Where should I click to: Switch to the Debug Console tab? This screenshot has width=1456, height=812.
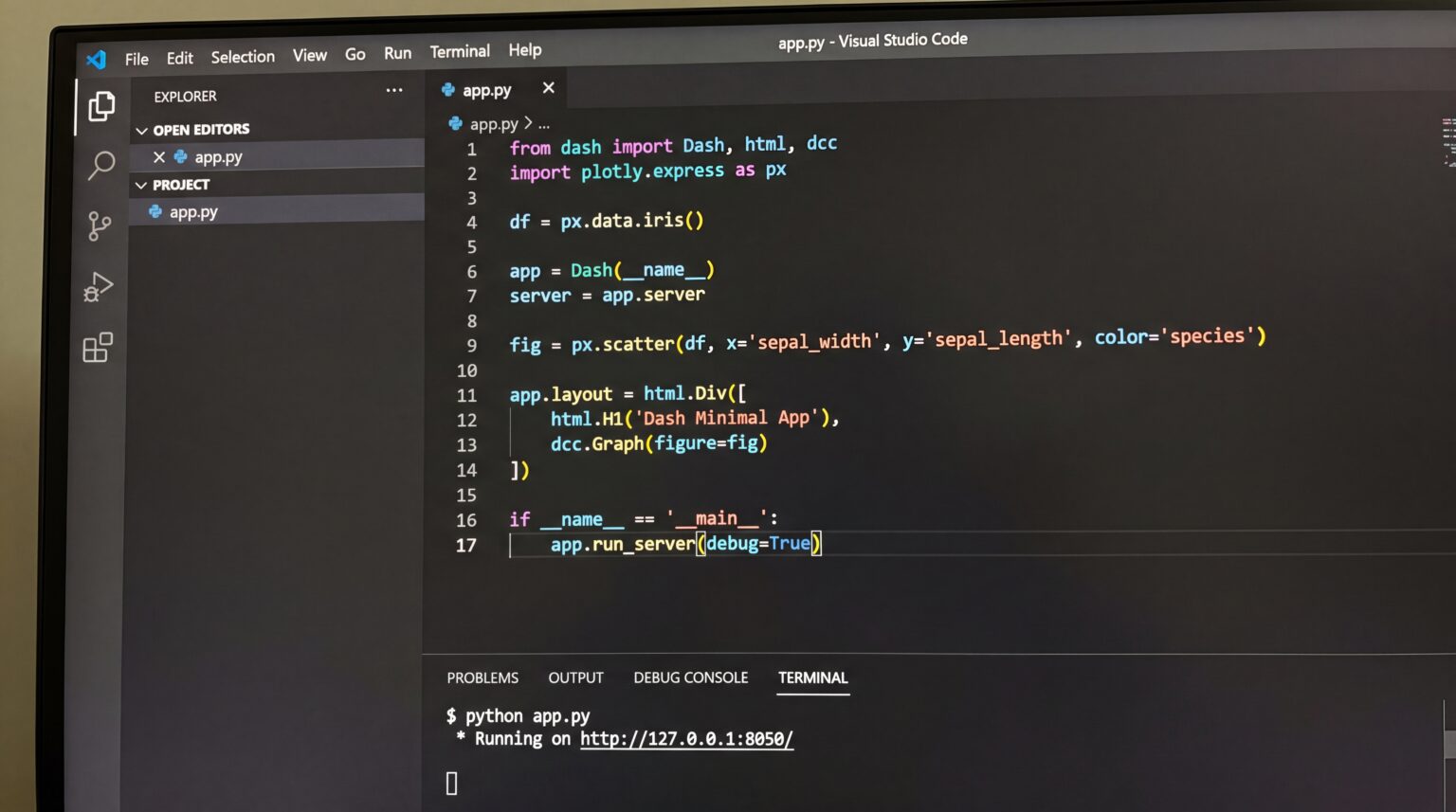691,678
